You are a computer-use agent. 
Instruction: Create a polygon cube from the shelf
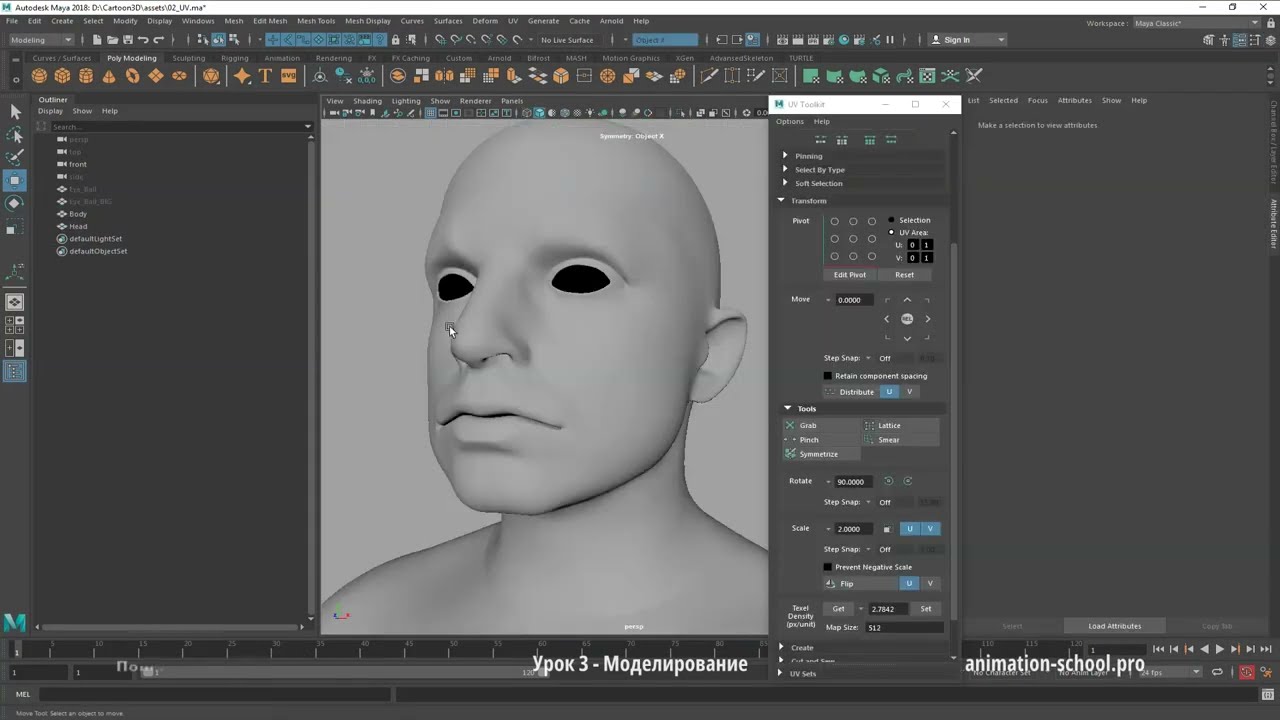[62, 76]
